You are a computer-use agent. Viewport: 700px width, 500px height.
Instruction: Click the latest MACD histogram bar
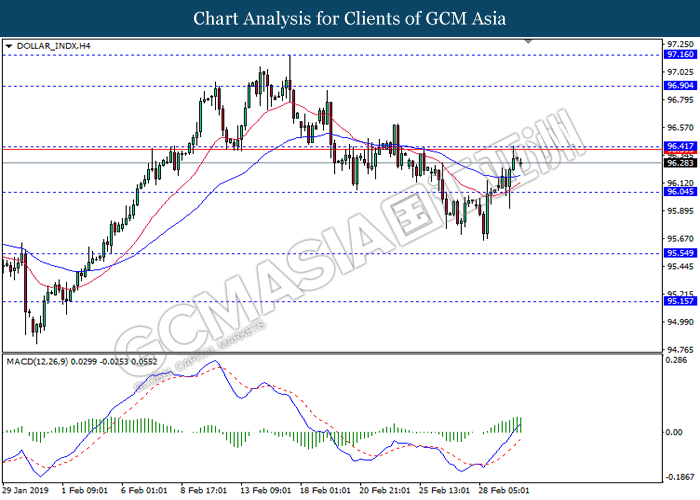(520, 425)
